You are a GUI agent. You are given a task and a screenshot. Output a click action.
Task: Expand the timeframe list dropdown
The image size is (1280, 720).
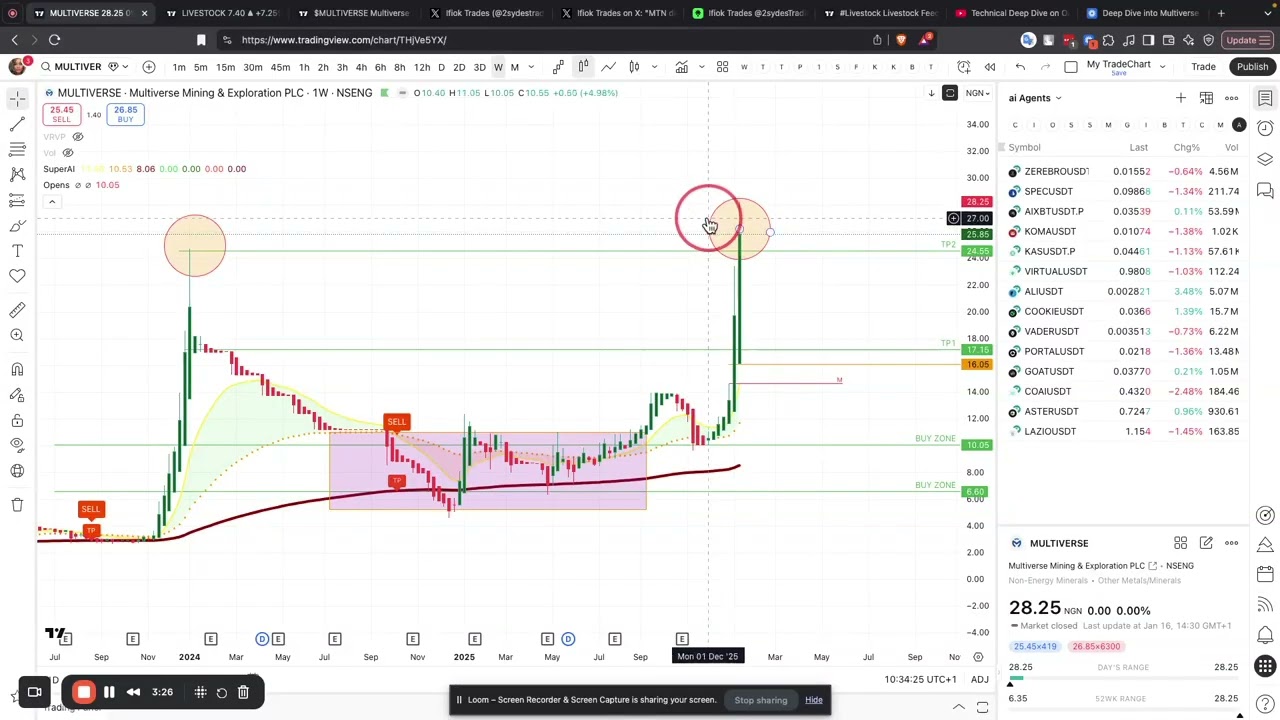pyautogui.click(x=531, y=67)
